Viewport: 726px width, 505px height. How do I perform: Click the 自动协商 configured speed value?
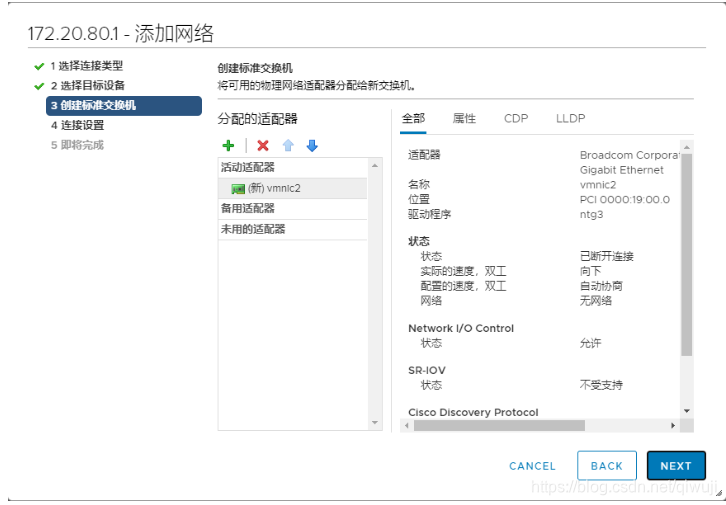(x=601, y=286)
